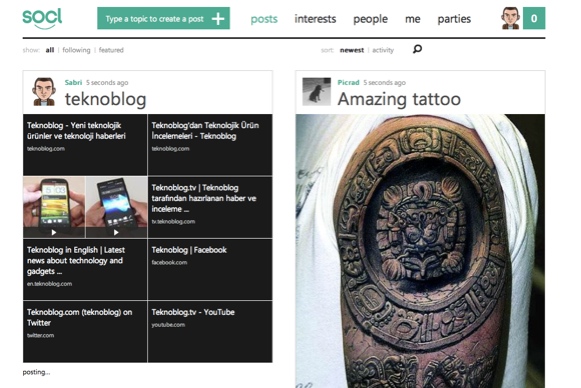Open Picrad's dog avatar picture

tap(316, 92)
